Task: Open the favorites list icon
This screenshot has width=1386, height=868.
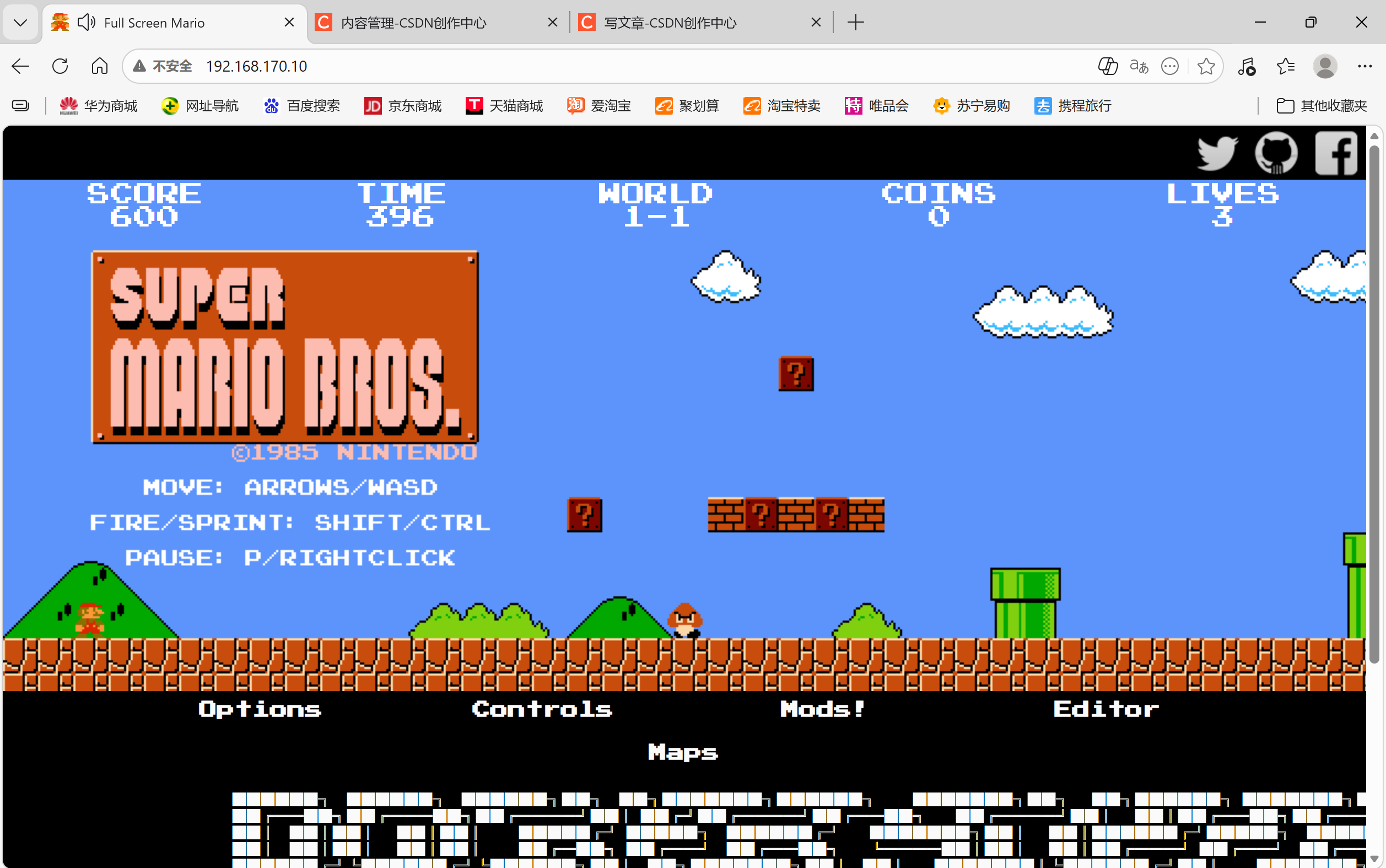Action: (1286, 66)
